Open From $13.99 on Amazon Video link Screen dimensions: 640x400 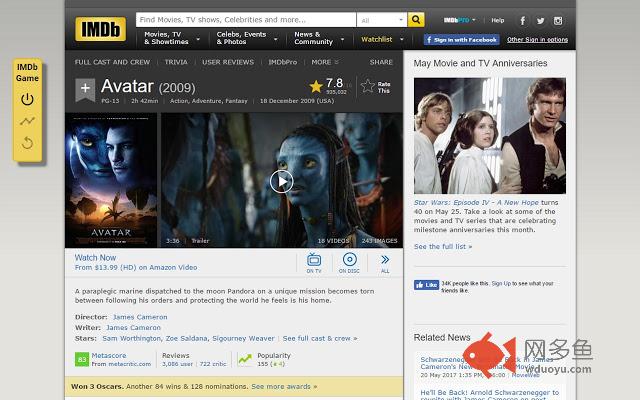click(x=136, y=268)
